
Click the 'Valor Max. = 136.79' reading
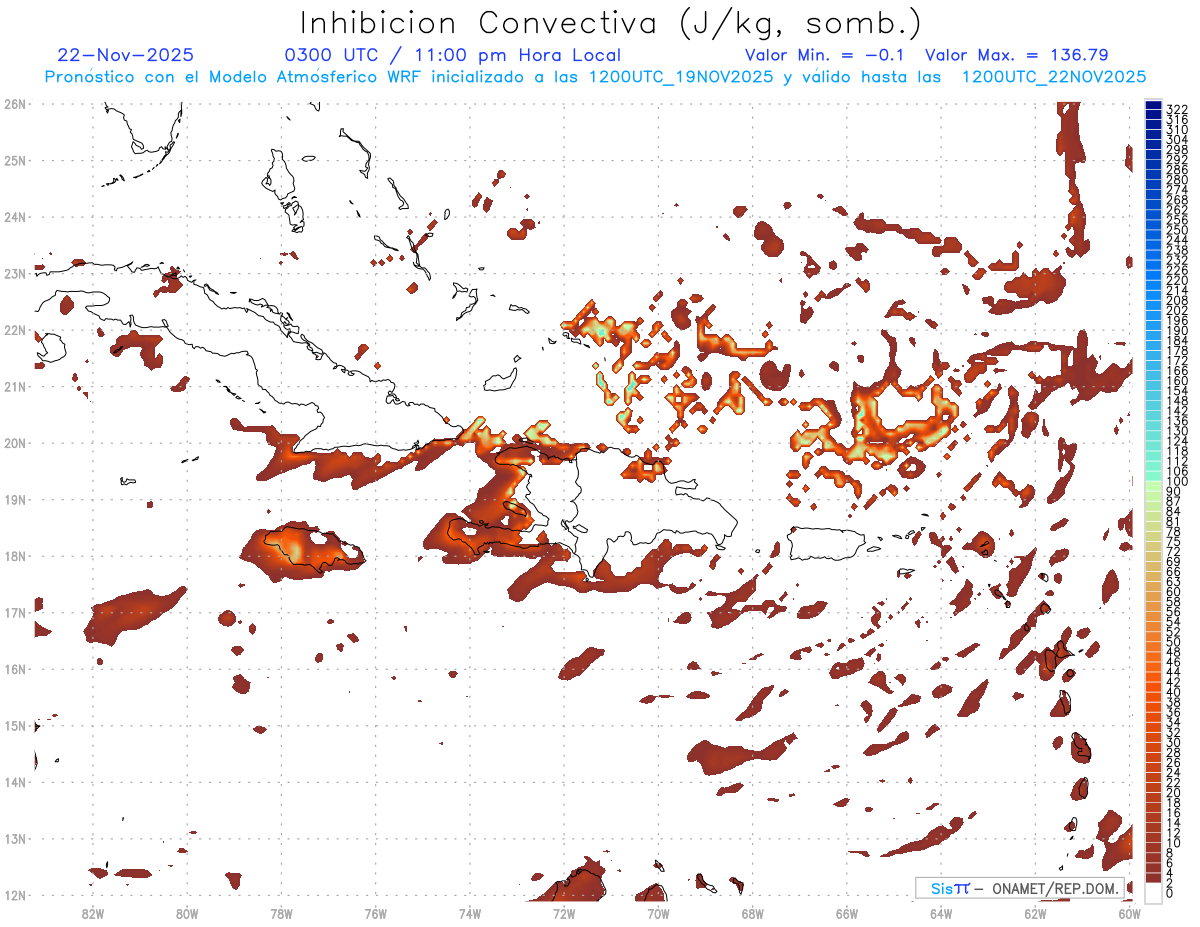pyautogui.click(x=1017, y=55)
